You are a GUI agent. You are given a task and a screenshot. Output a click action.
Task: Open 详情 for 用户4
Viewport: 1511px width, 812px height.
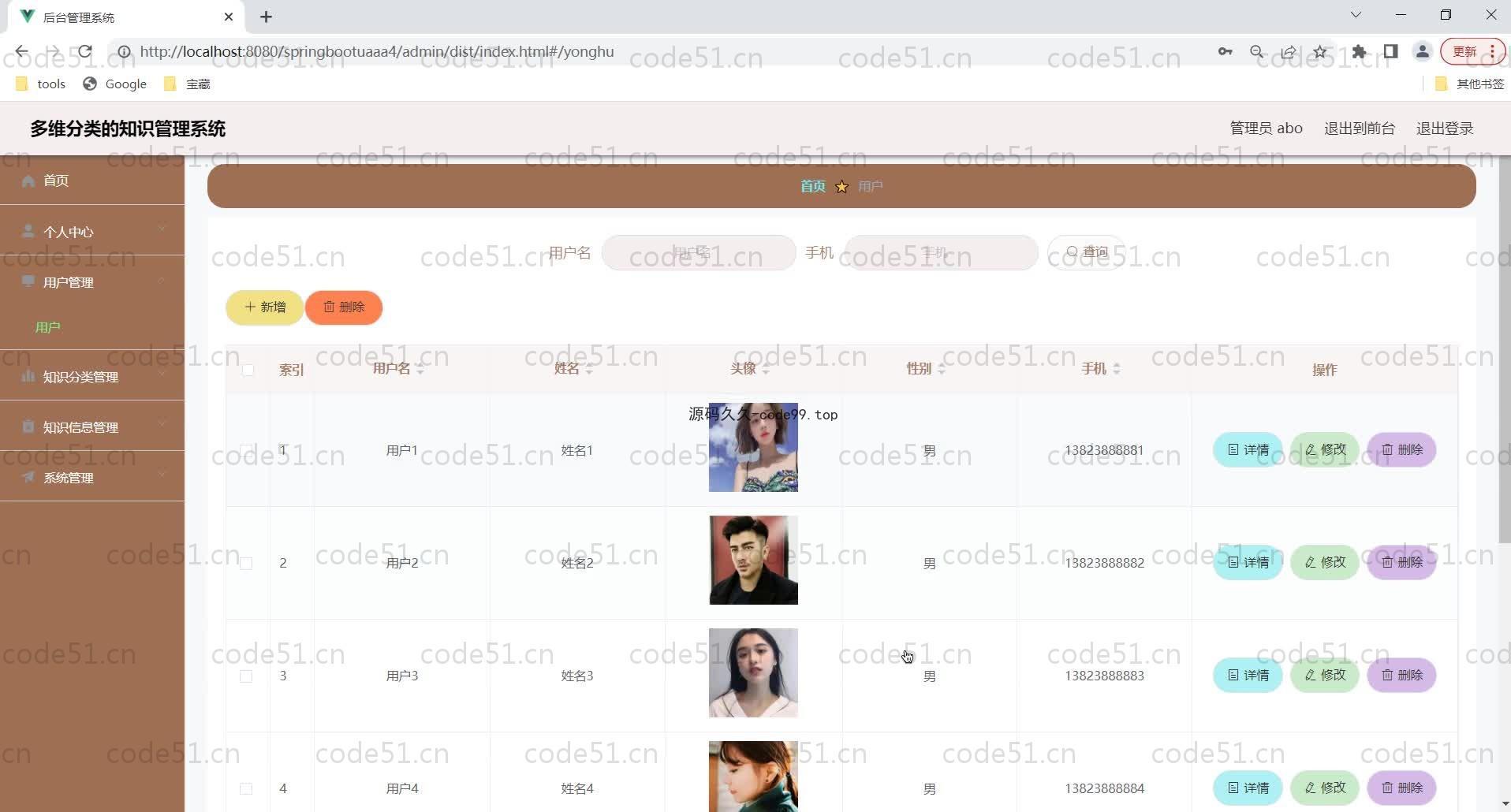pos(1248,788)
